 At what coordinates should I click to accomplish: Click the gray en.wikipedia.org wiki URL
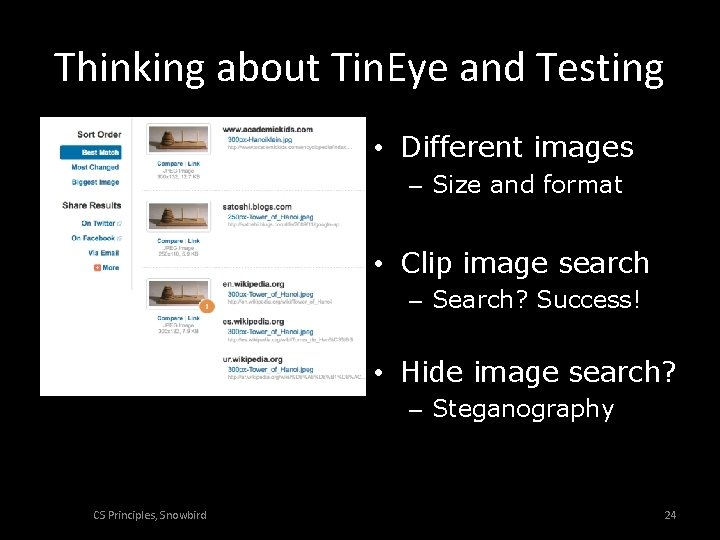[x=280, y=302]
